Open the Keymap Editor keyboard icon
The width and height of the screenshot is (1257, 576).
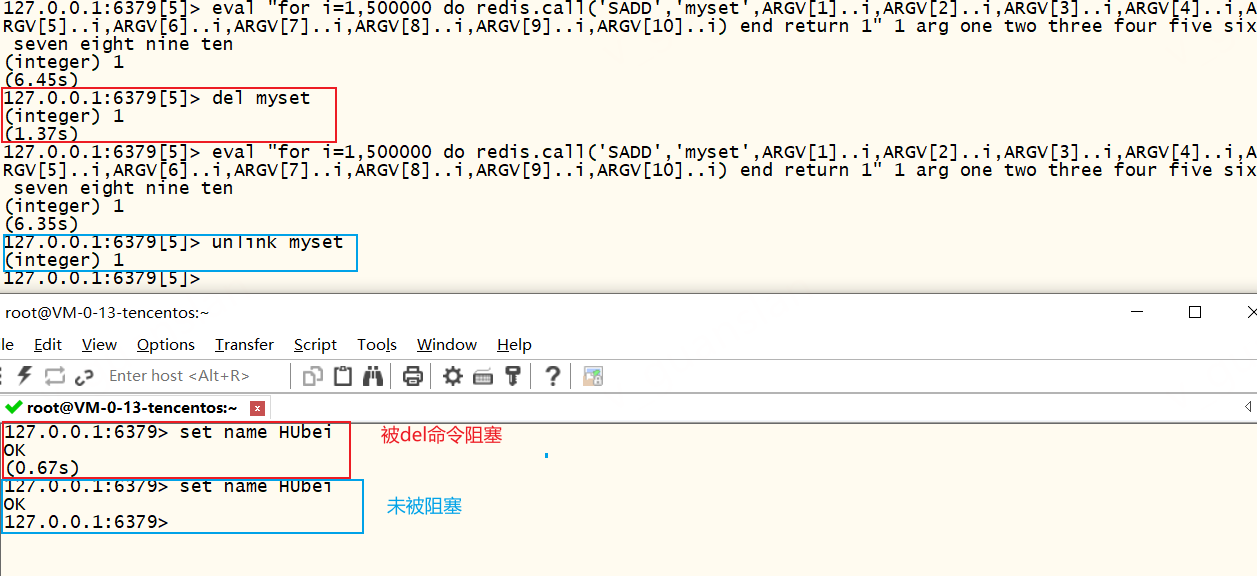click(x=483, y=376)
